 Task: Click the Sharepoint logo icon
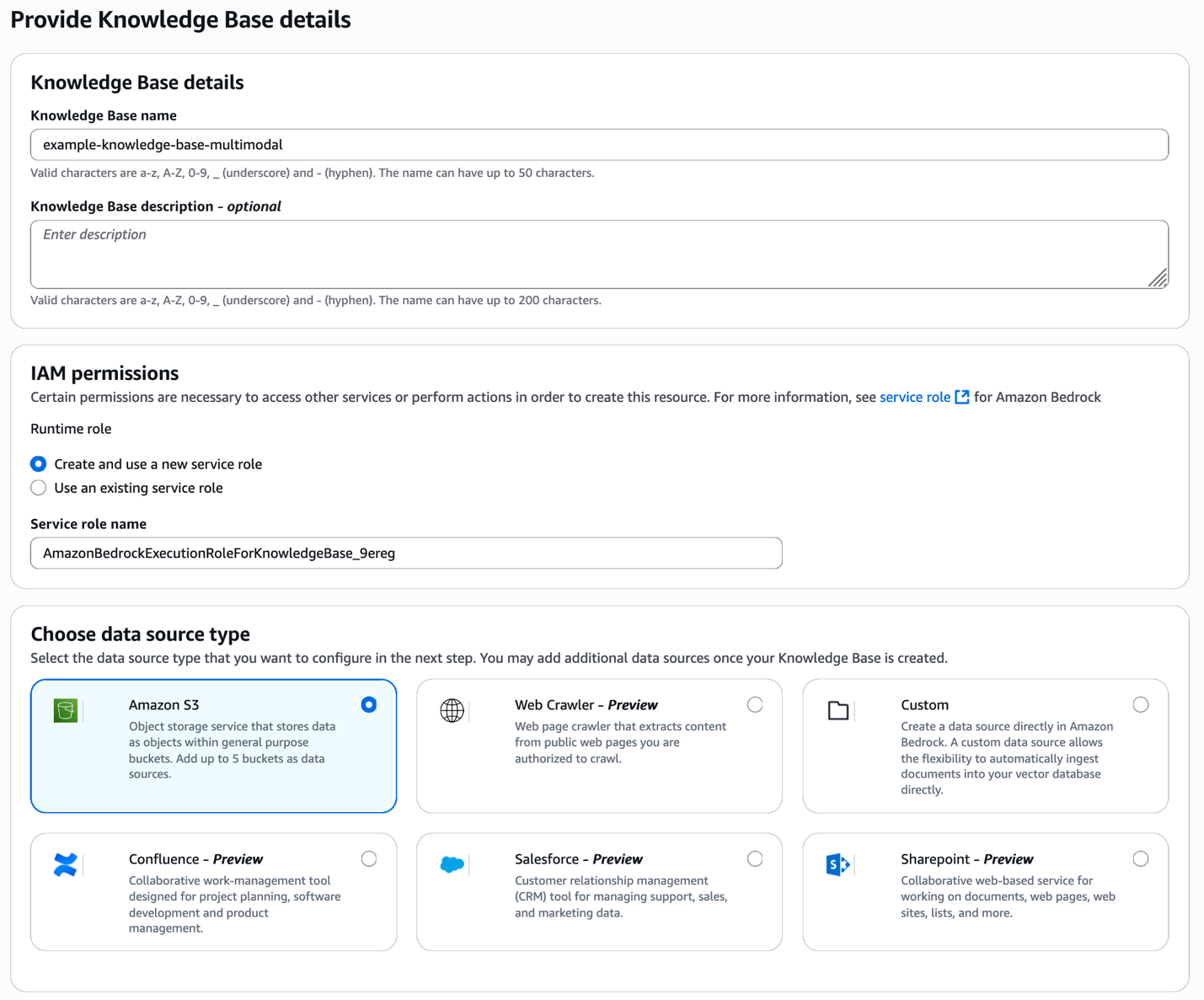click(838, 864)
